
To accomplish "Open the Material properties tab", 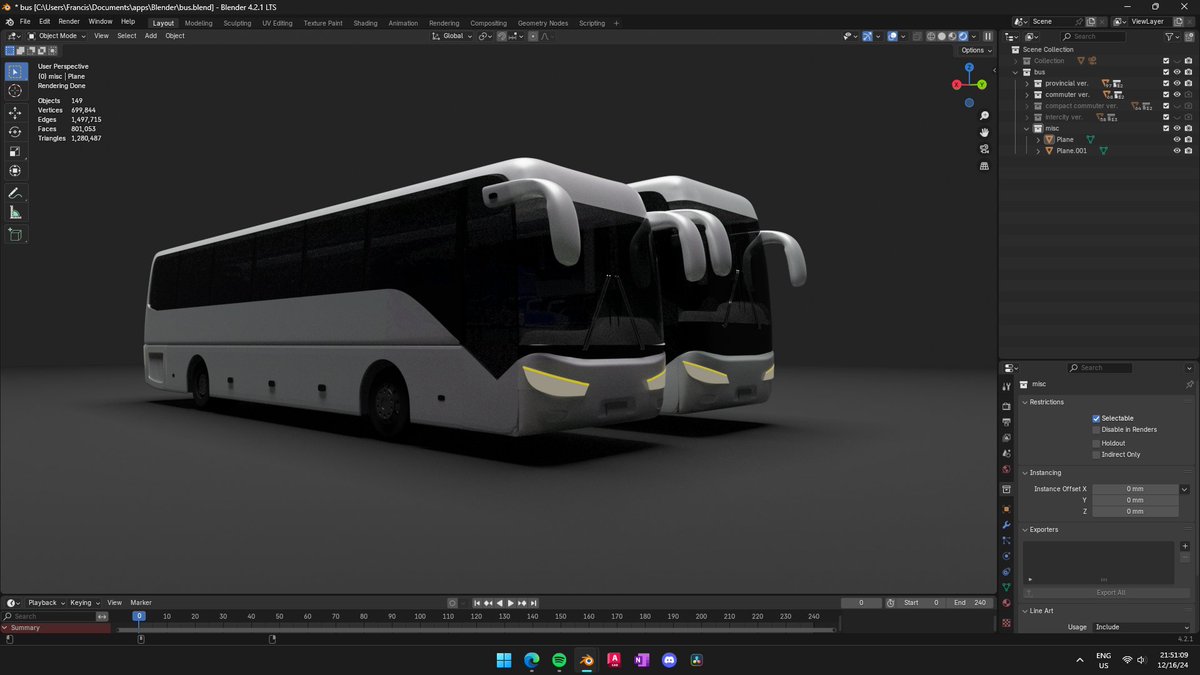I will point(1006,603).
